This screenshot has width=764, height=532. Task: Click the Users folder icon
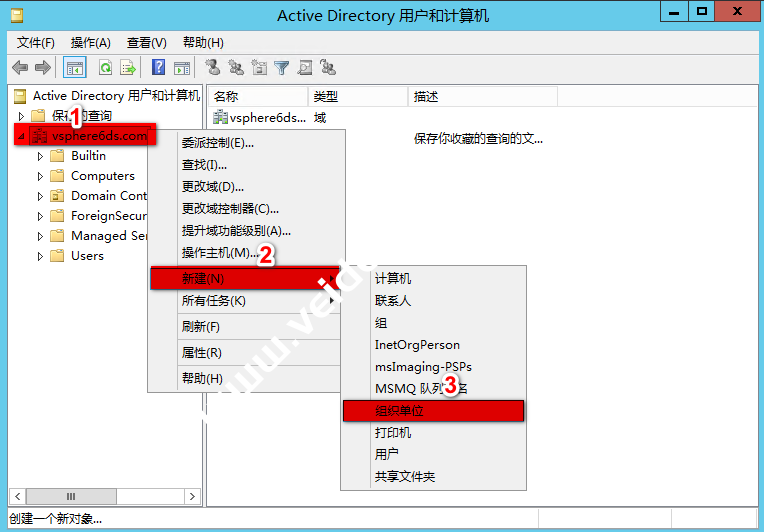pyautogui.click(x=57, y=256)
